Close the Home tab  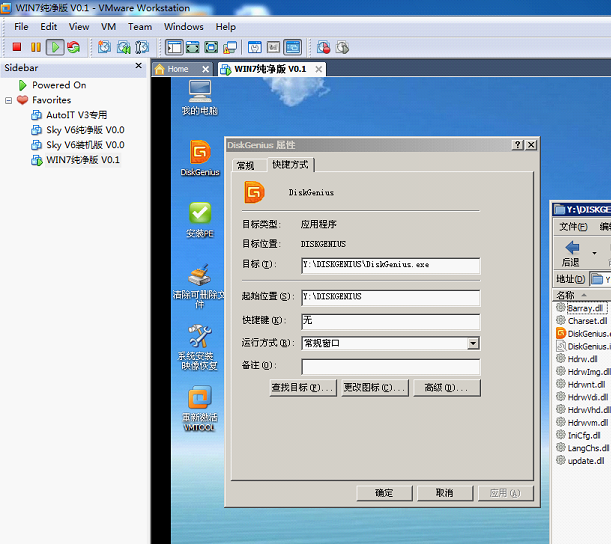(x=205, y=69)
